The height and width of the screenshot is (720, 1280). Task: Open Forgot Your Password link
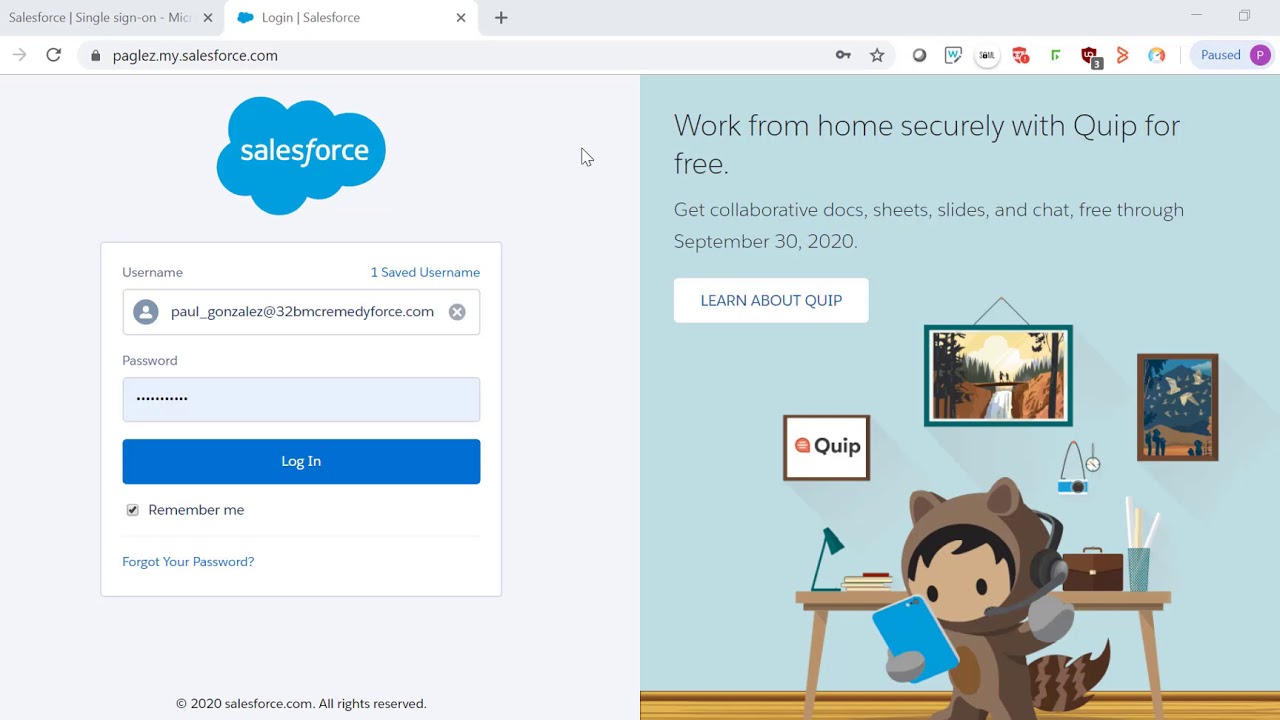pyautogui.click(x=188, y=562)
